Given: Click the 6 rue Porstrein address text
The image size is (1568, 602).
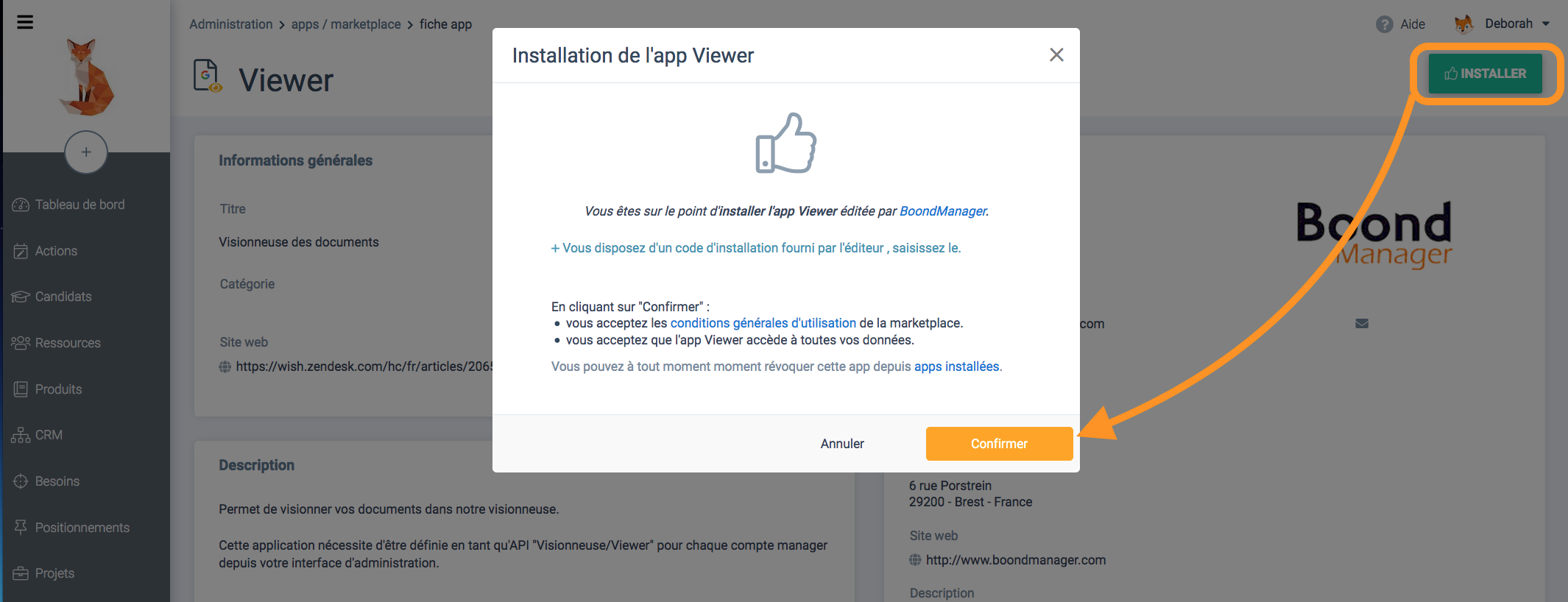Looking at the screenshot, I should click(950, 486).
